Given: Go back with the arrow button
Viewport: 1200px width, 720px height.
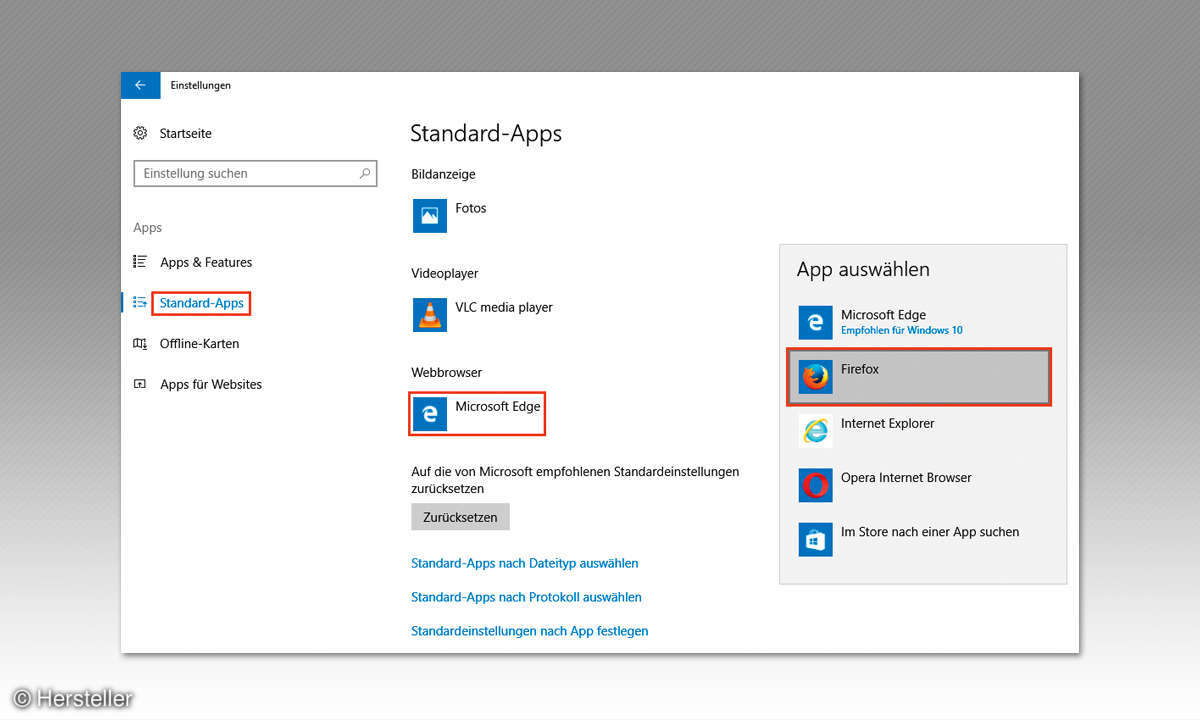Looking at the screenshot, I should click(x=140, y=85).
